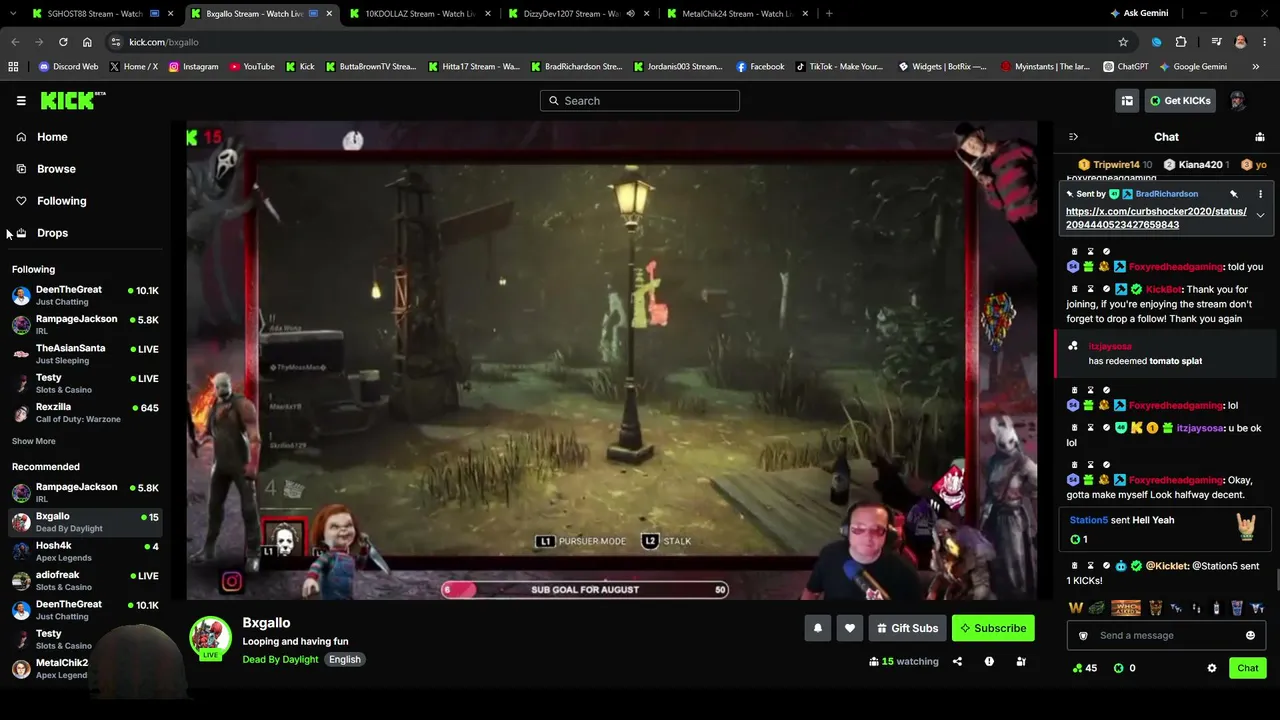Open Bxgallo's channel avatar
The width and height of the screenshot is (1280, 720).
(x=210, y=637)
